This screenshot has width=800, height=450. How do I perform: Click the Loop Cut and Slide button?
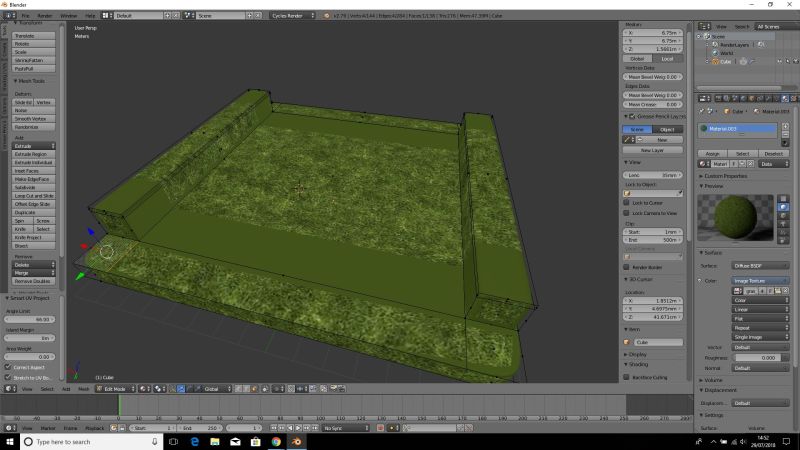coord(34,196)
